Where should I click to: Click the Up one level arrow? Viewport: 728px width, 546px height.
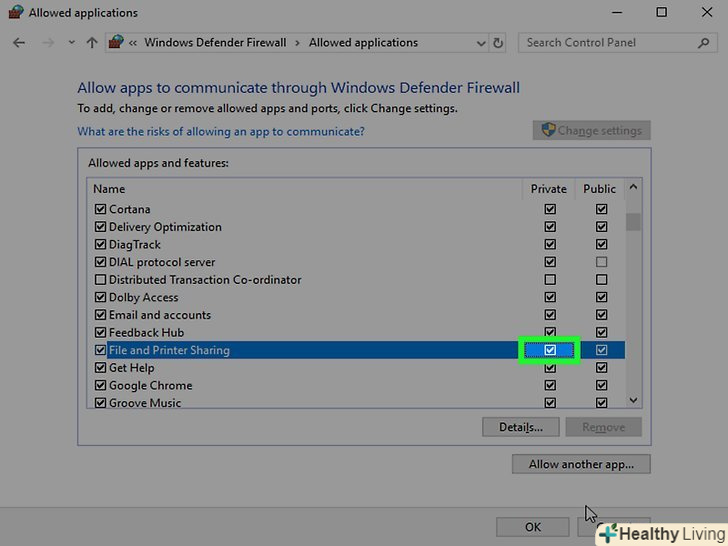click(x=92, y=43)
